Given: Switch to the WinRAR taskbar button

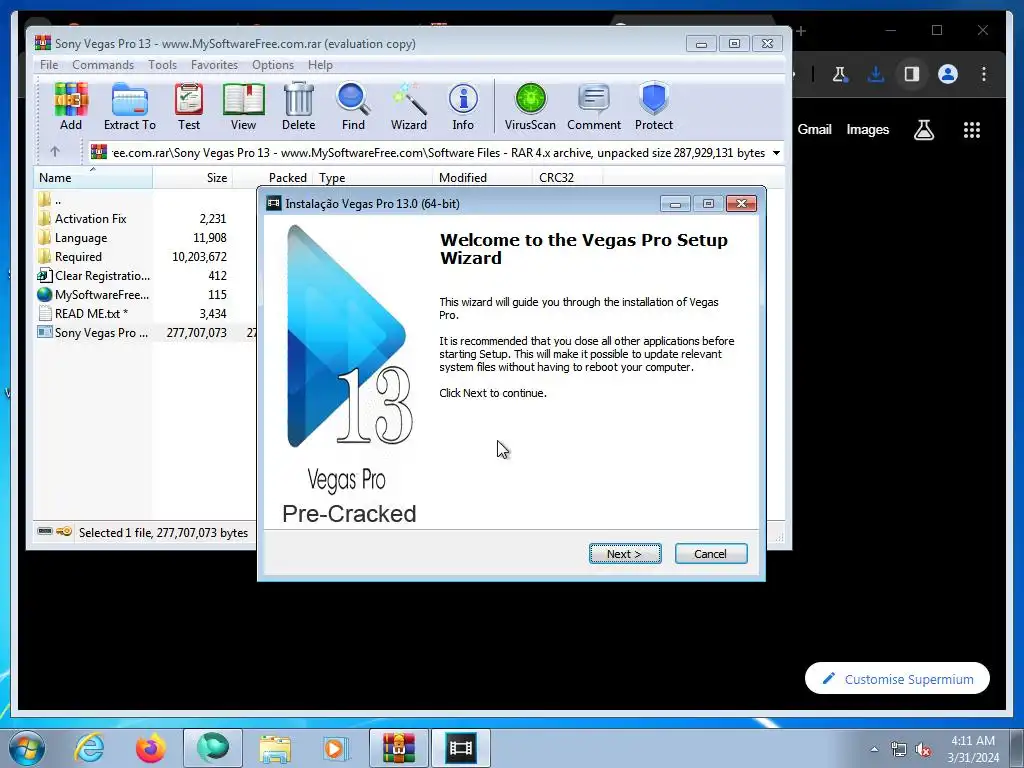Looking at the screenshot, I should (398, 748).
